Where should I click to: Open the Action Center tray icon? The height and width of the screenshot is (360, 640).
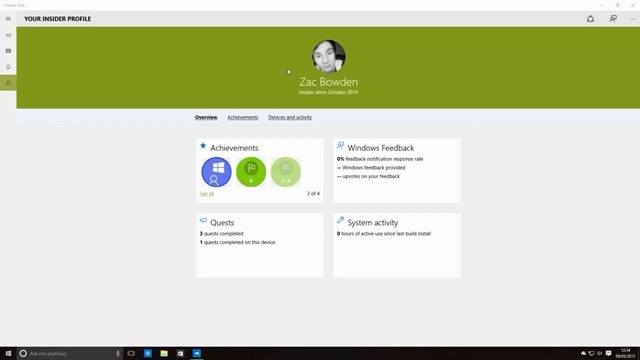[608, 353]
